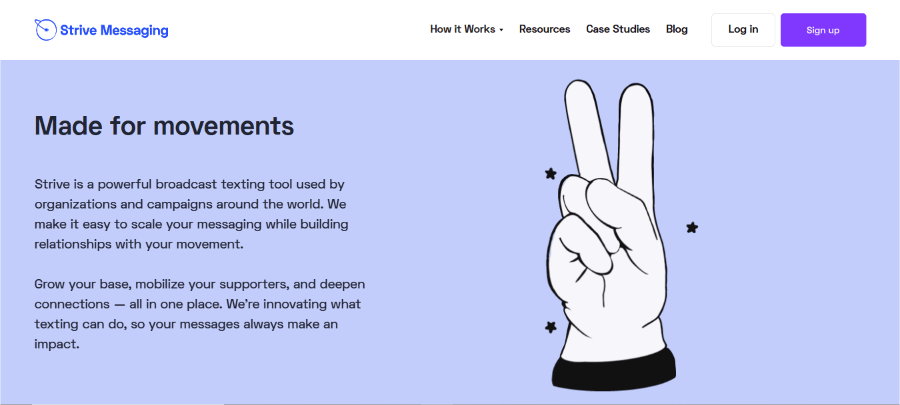This screenshot has height=405, width=900.
Task: Click the paragraph starting 'Grow your base'
Action: pos(200,314)
